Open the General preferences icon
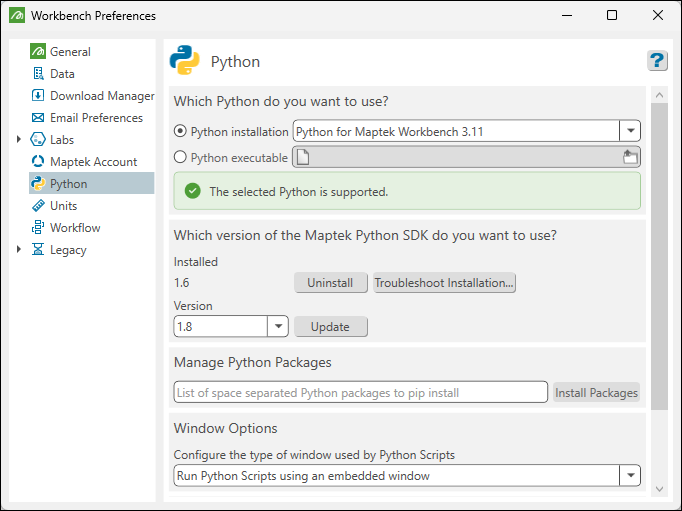Viewport: 682px width, 511px height. click(38, 51)
